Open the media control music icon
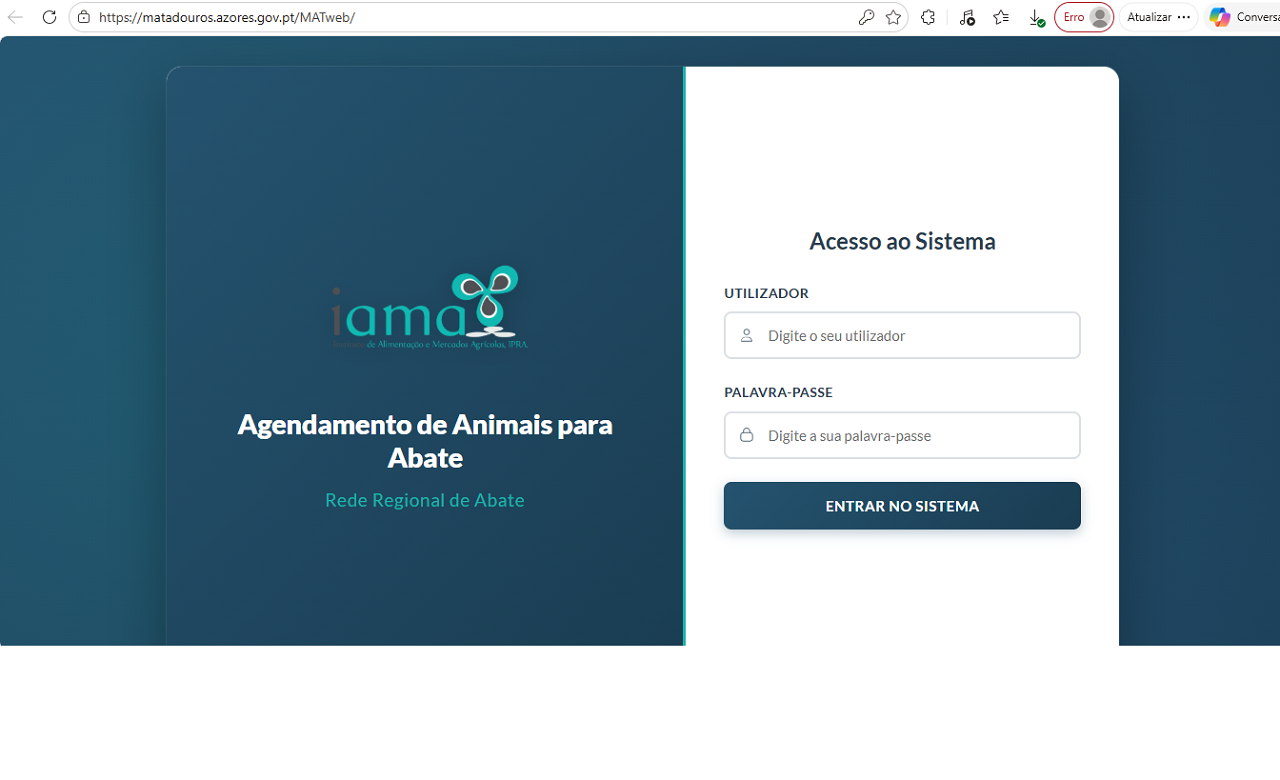This screenshot has height=780, width=1280. 966,17
